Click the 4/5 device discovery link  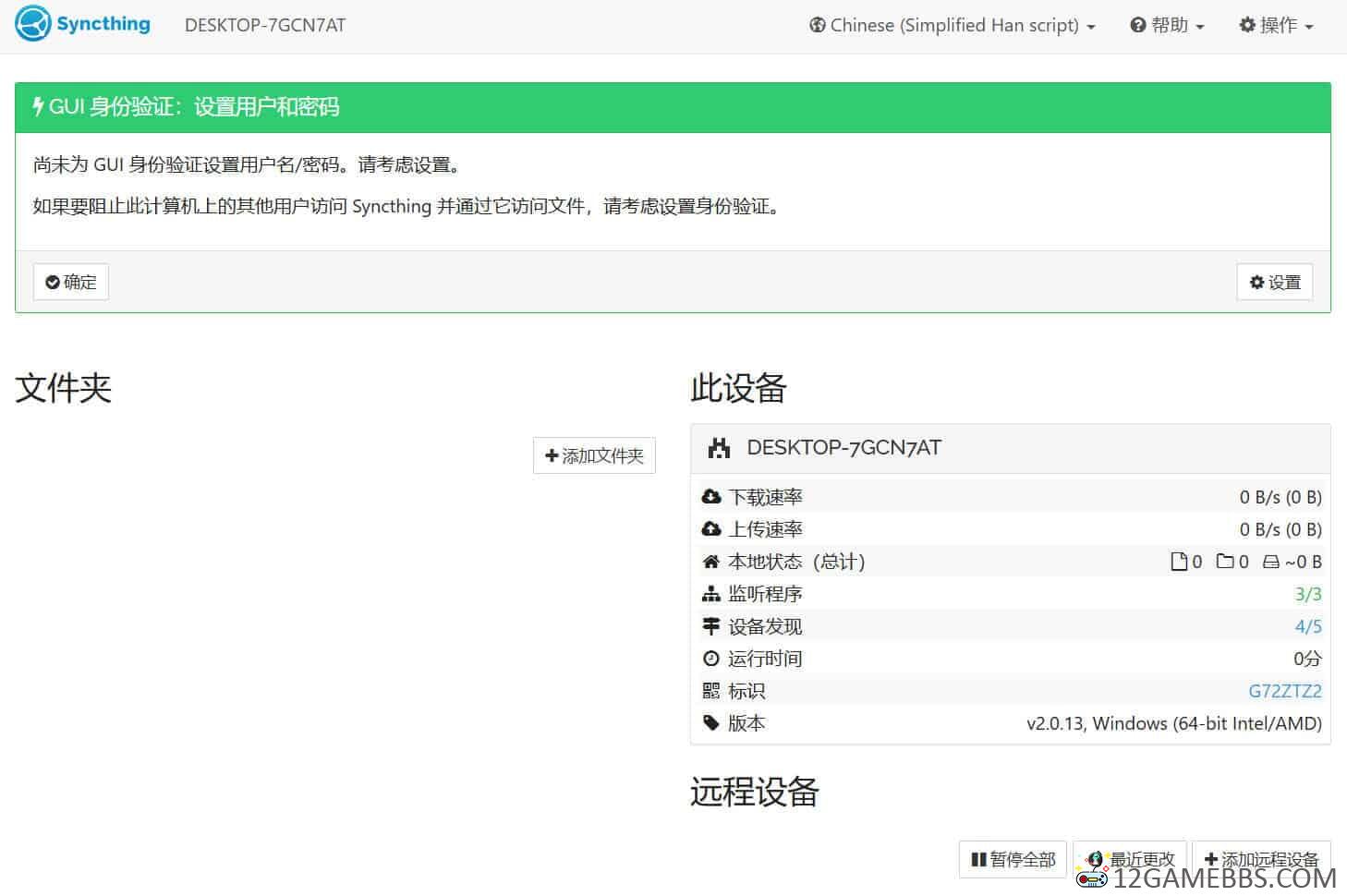pyautogui.click(x=1308, y=626)
